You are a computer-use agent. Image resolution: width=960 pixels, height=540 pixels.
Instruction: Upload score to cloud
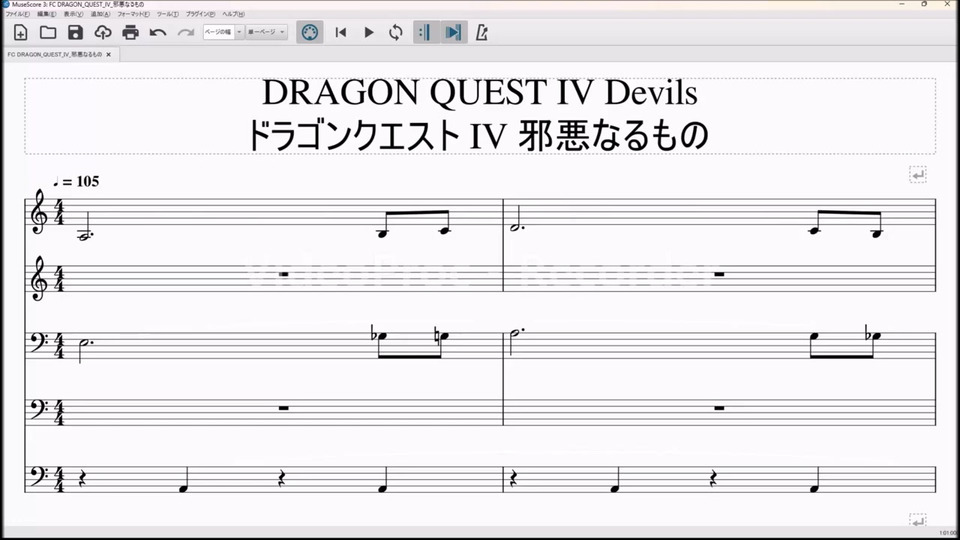pyautogui.click(x=103, y=32)
